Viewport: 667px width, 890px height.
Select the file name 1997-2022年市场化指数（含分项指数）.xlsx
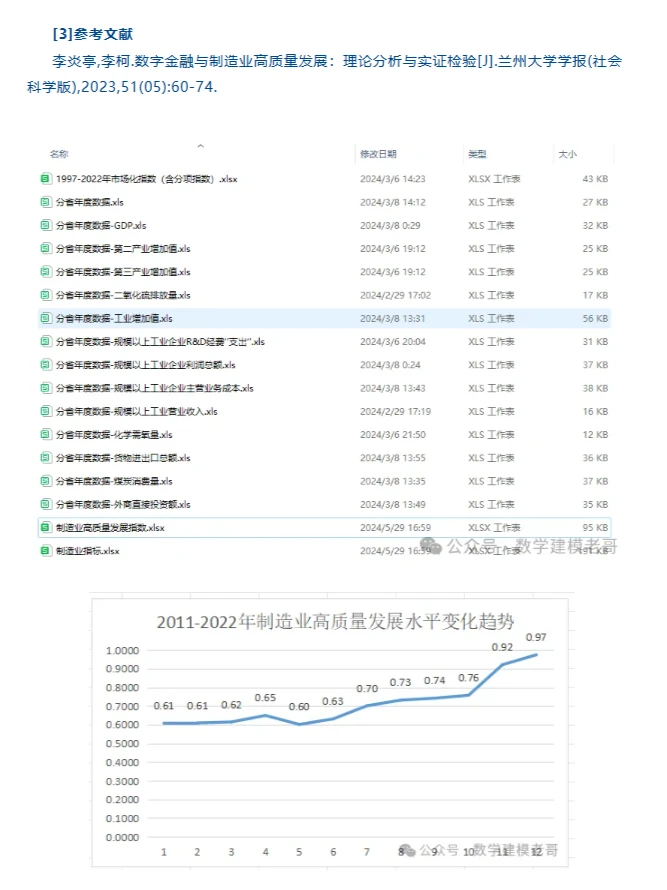146,179
